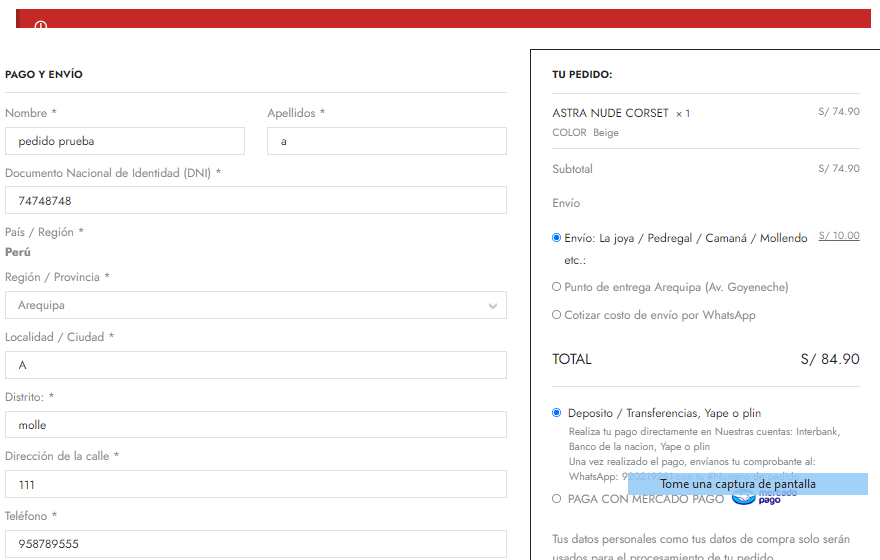Click the Mercado Pago logo

[764, 497]
